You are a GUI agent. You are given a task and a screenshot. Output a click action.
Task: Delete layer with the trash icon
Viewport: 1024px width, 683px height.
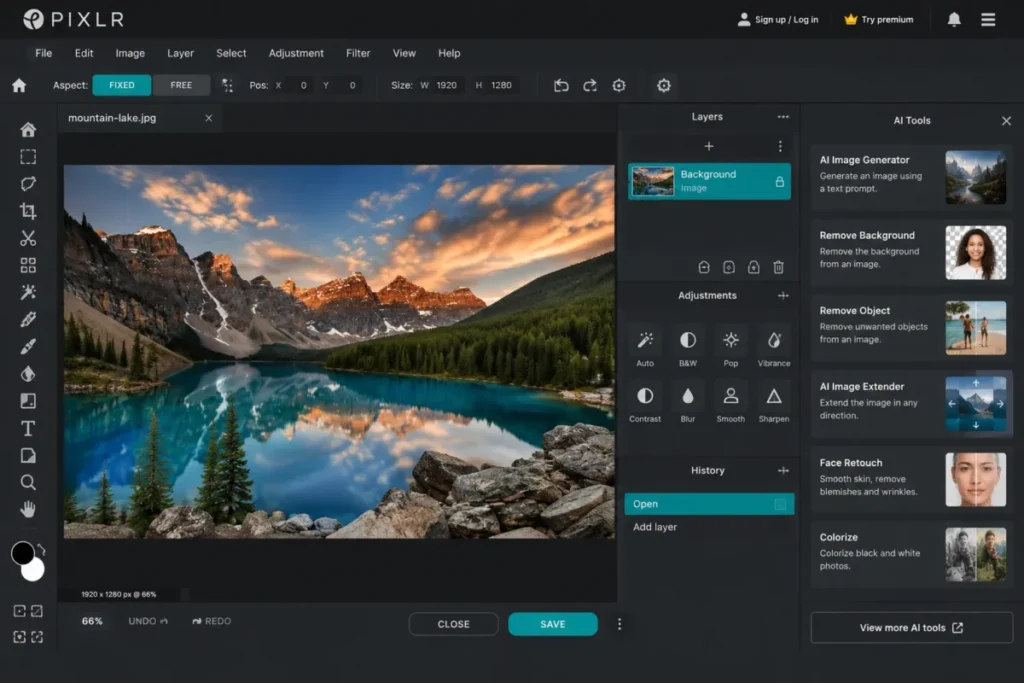click(778, 267)
